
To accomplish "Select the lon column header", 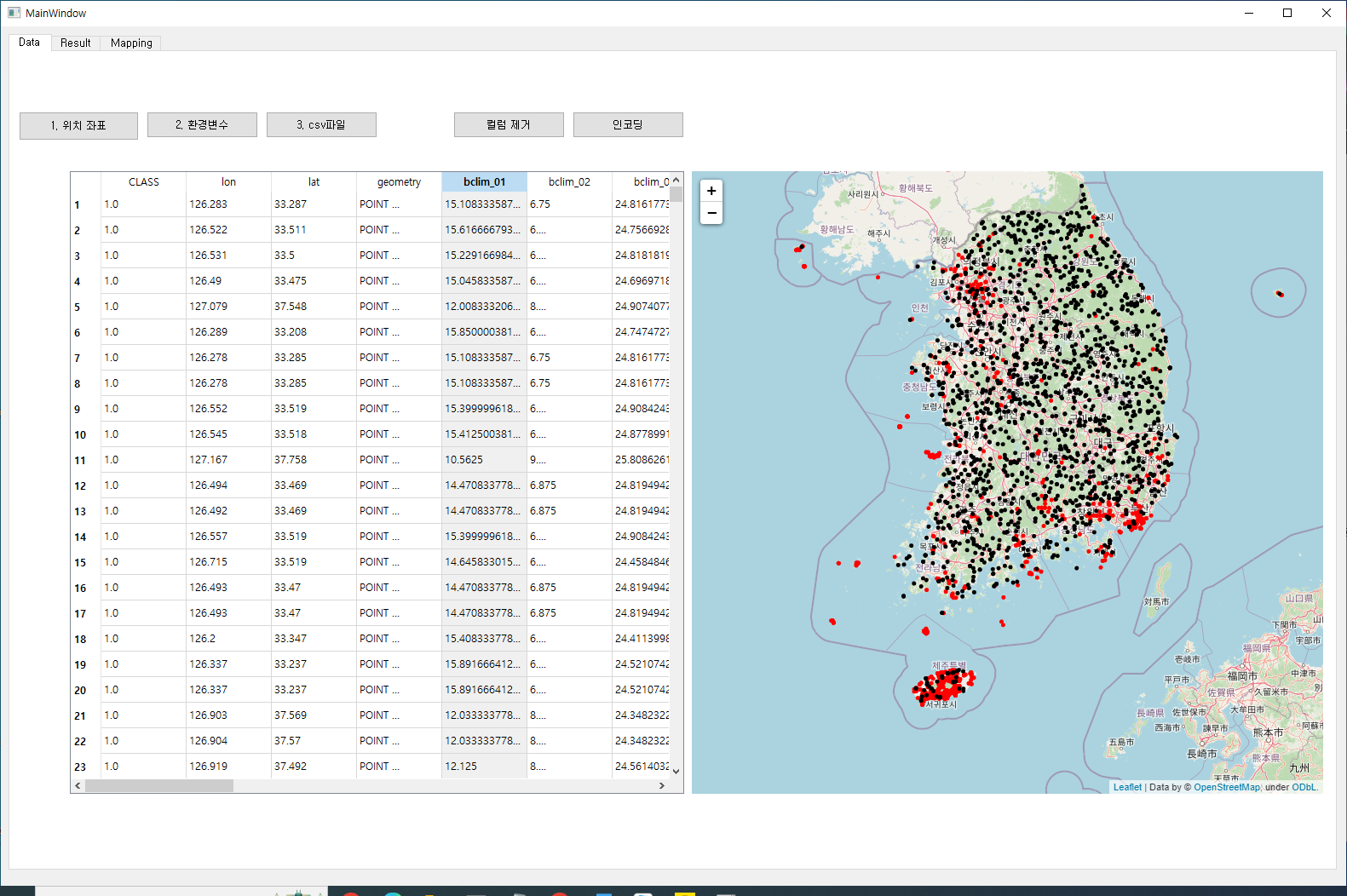I will (229, 182).
